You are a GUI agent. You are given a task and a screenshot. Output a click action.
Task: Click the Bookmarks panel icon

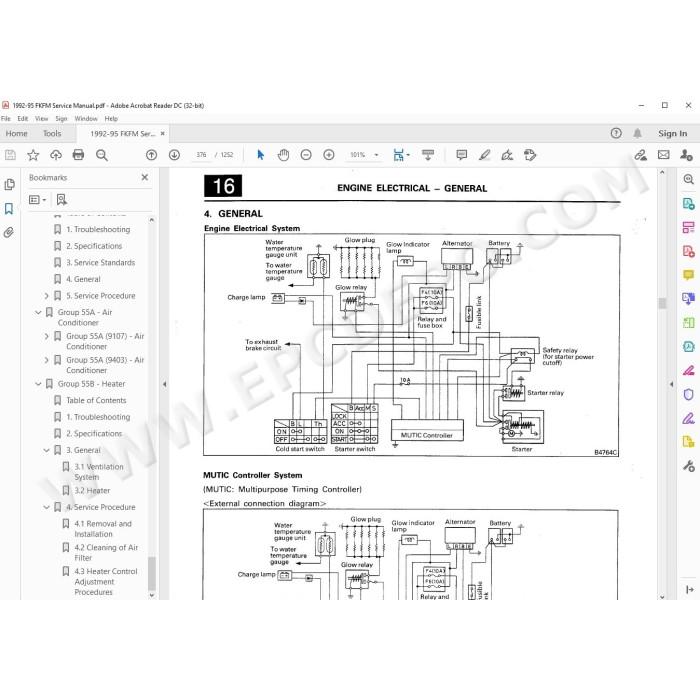point(9,208)
